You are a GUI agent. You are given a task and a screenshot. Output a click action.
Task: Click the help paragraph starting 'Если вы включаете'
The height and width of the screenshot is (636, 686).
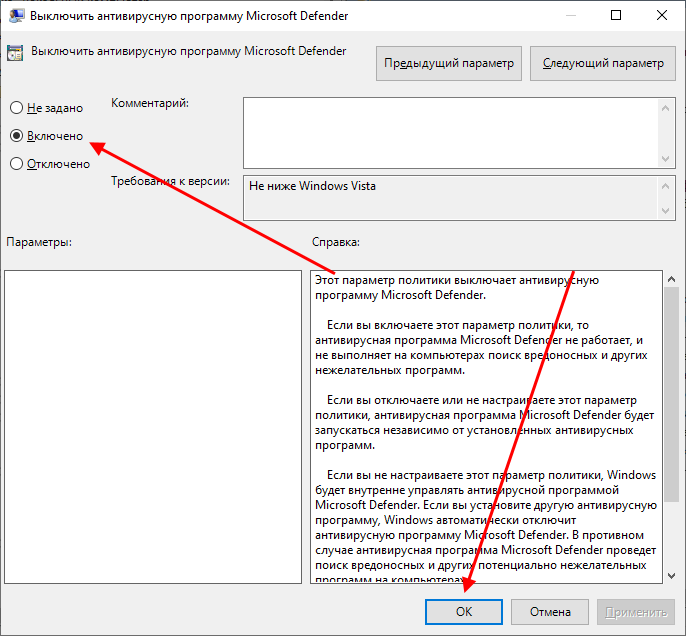click(x=481, y=348)
